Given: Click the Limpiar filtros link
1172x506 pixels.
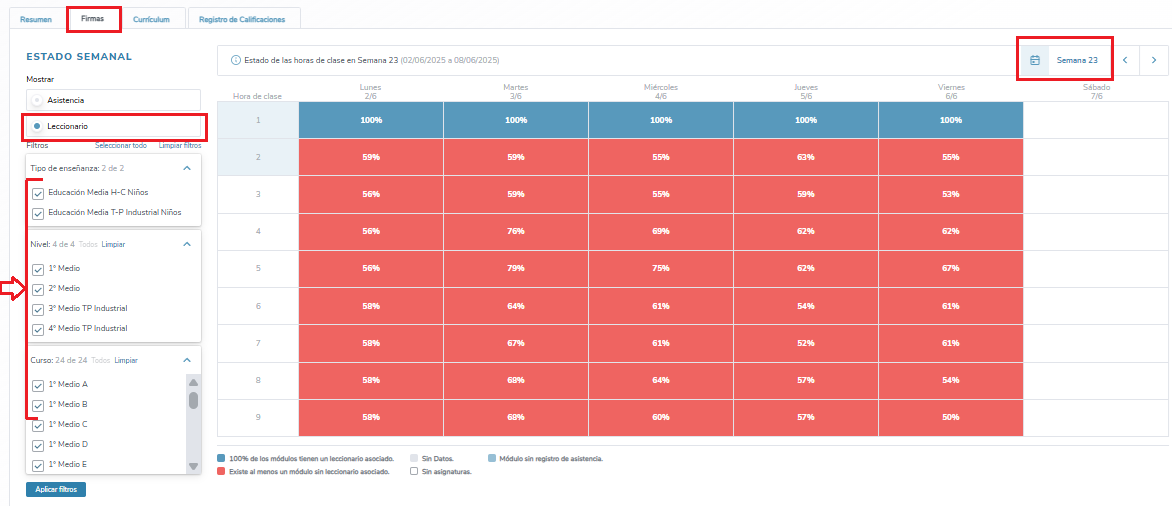Looking at the screenshot, I should pyautogui.click(x=180, y=146).
